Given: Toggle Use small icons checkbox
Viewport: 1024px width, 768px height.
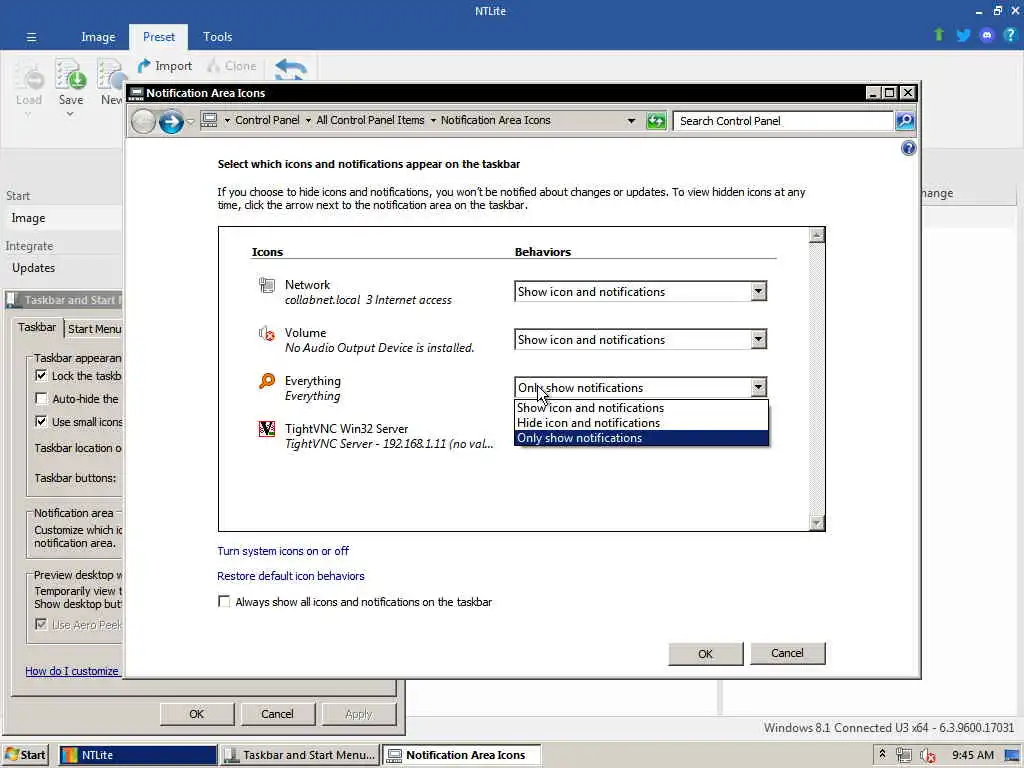Looking at the screenshot, I should [x=41, y=421].
